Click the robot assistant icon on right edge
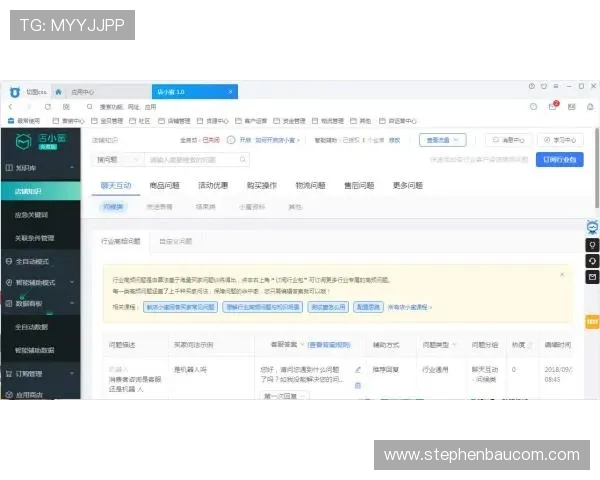 (x=592, y=227)
